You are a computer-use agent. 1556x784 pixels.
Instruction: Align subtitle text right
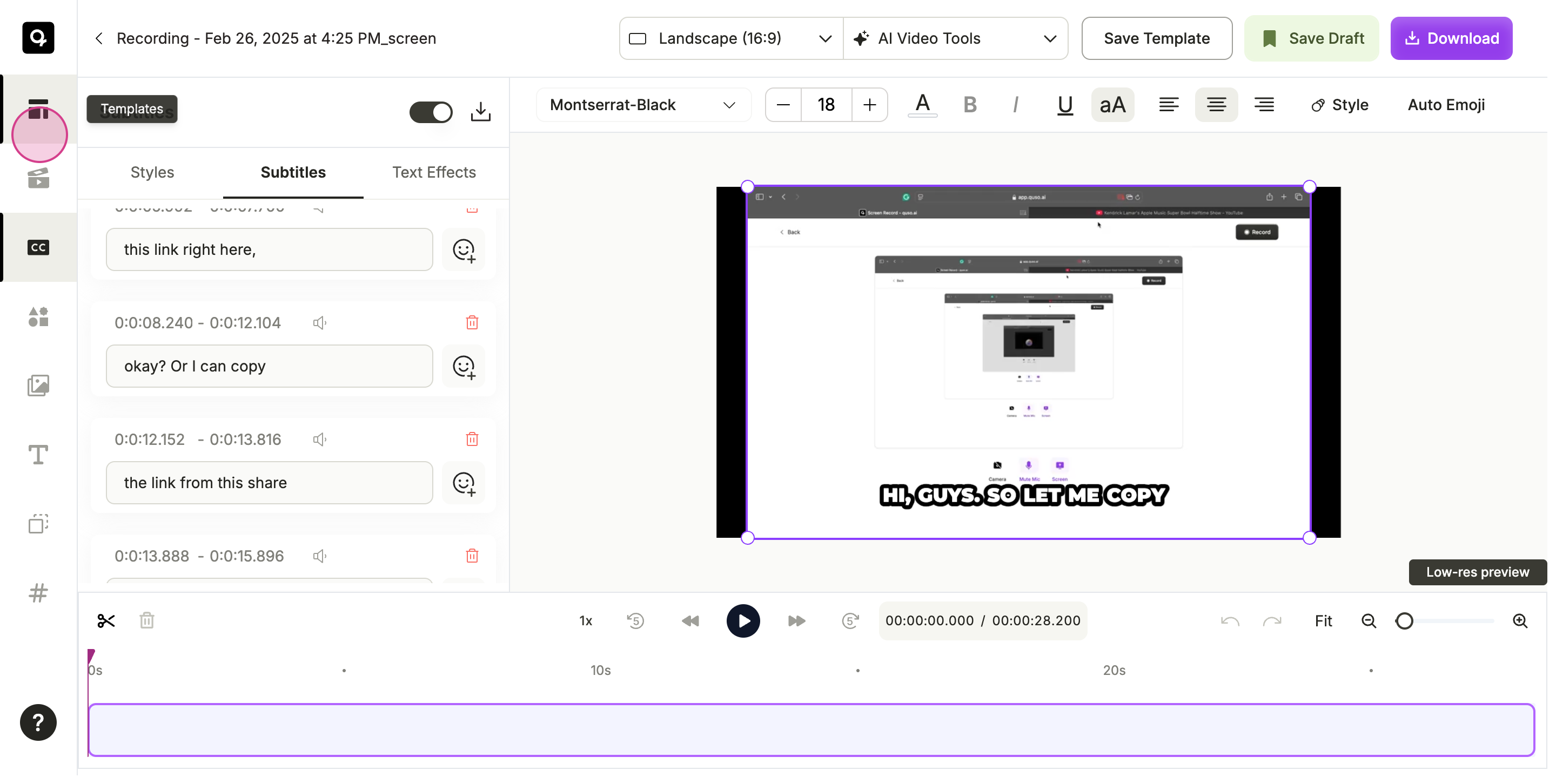[1264, 105]
